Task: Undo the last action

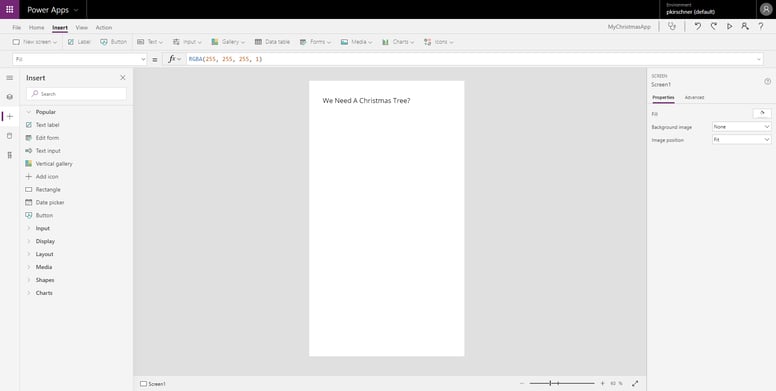Action: point(697,27)
